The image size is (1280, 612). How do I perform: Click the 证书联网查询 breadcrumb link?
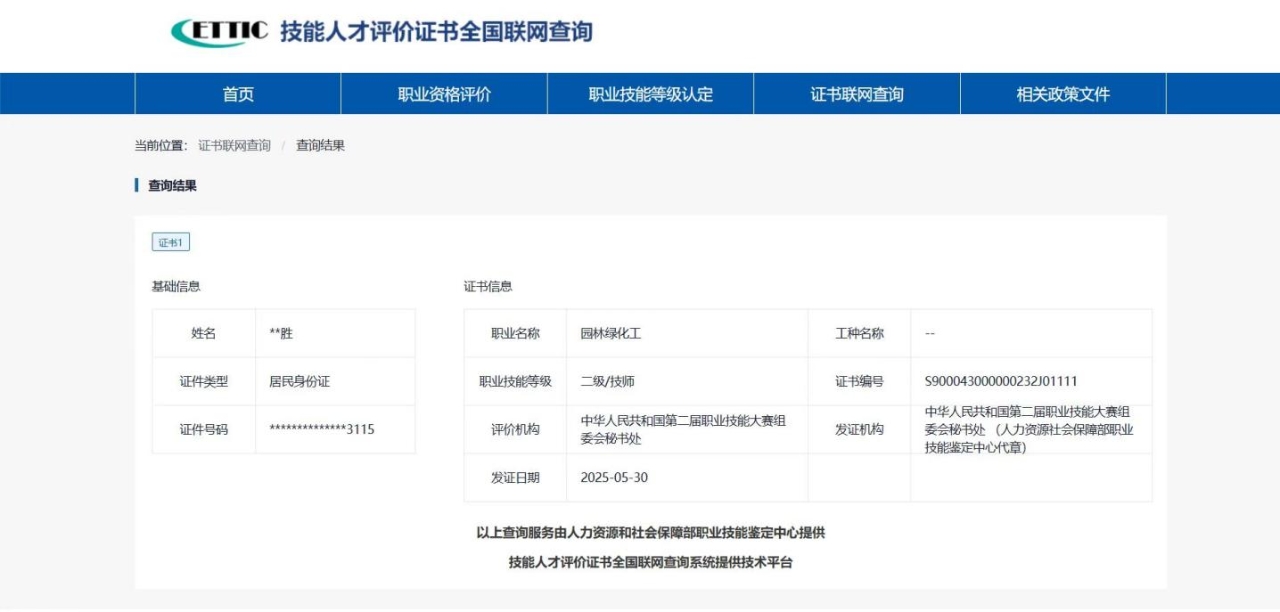(234, 145)
